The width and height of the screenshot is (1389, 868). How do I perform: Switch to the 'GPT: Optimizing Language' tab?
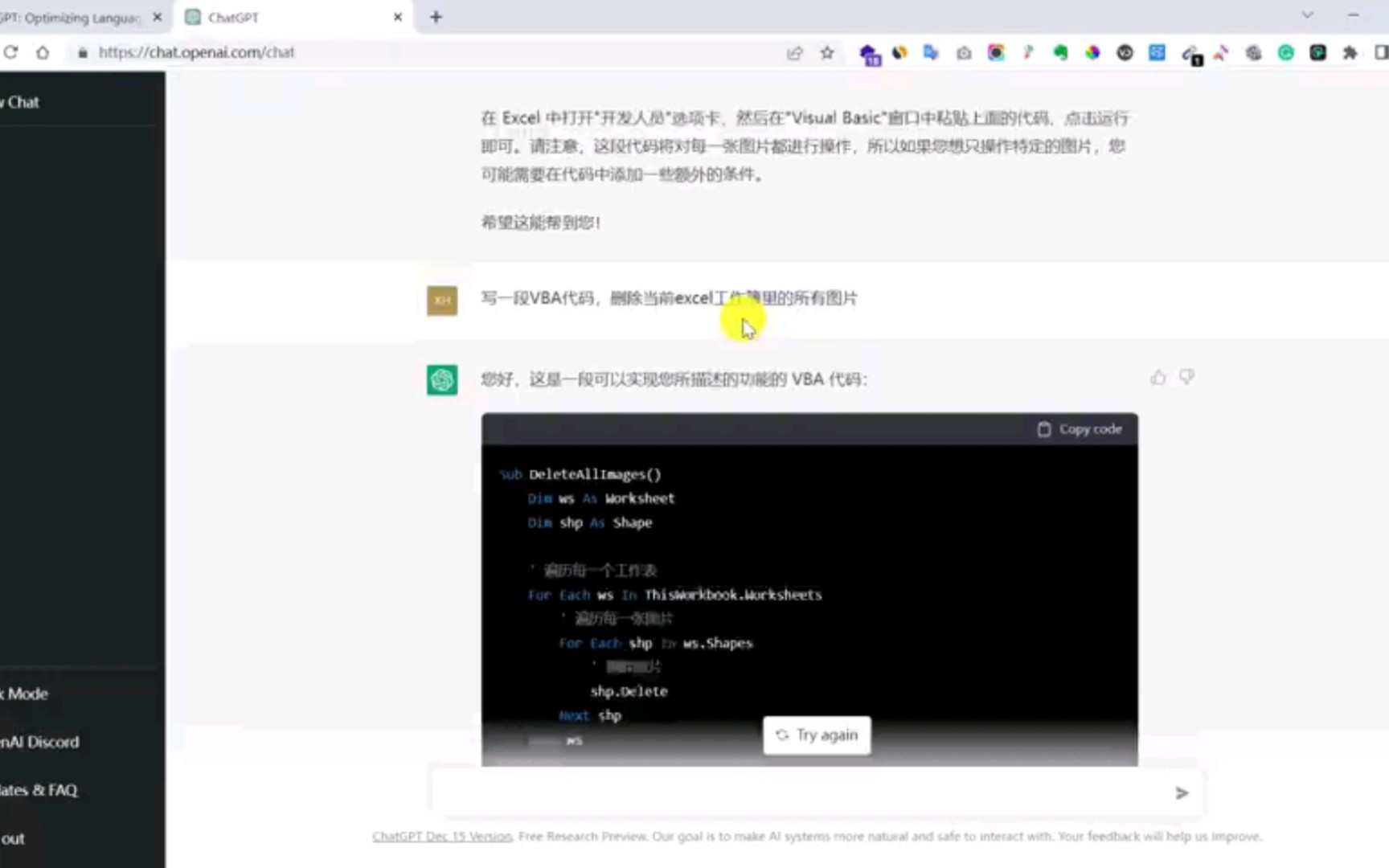[71, 17]
